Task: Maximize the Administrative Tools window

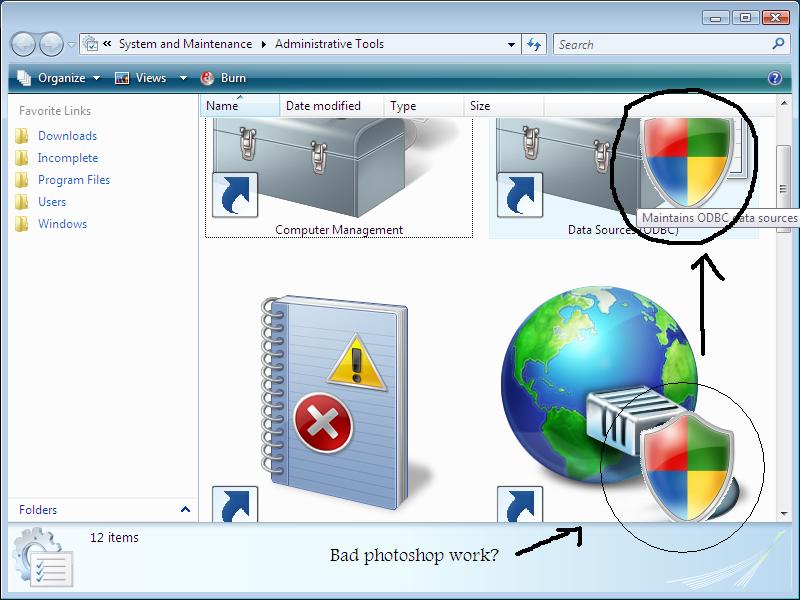Action: [745, 18]
